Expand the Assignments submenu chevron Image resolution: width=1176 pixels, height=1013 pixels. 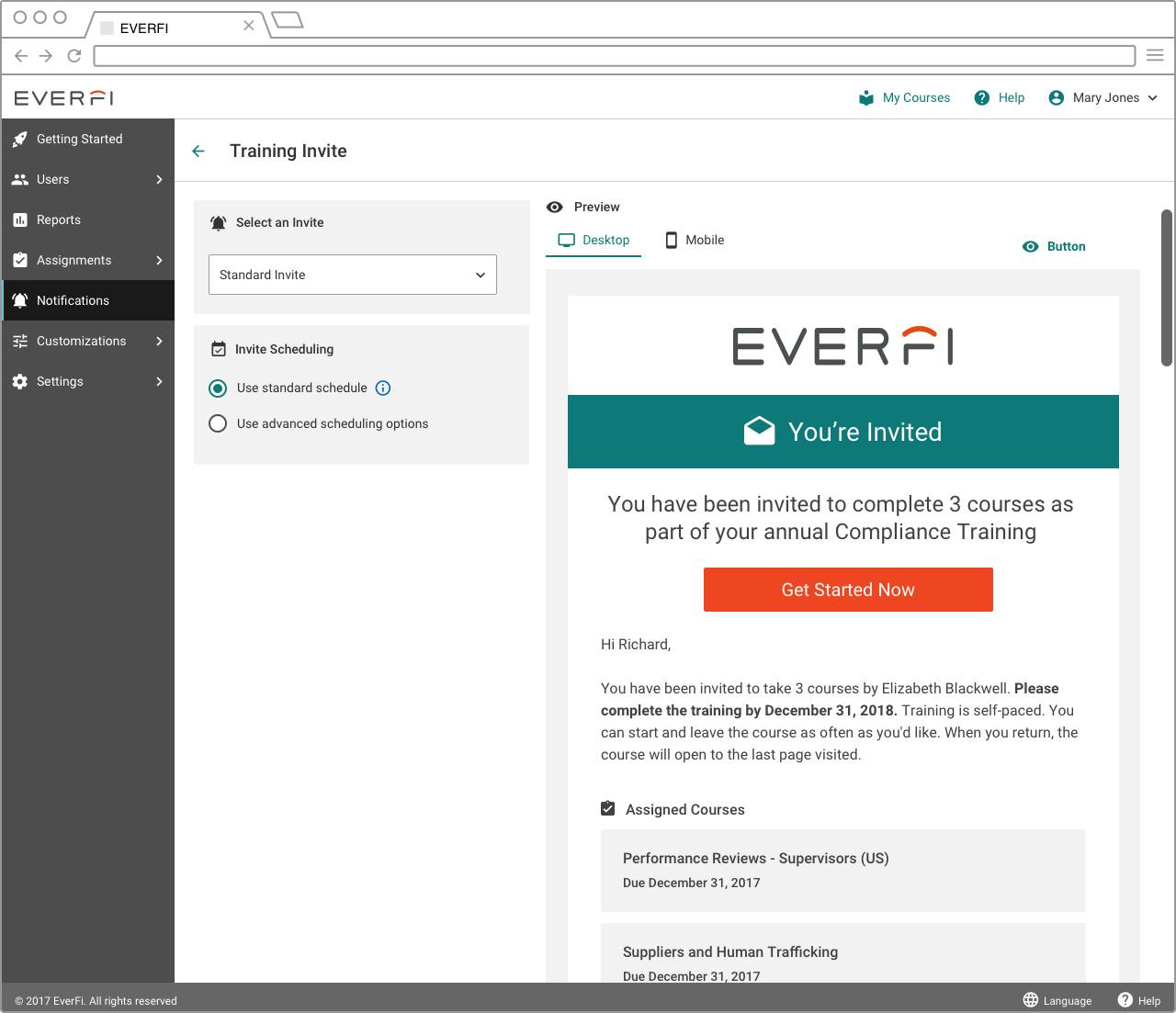pyautogui.click(x=159, y=260)
